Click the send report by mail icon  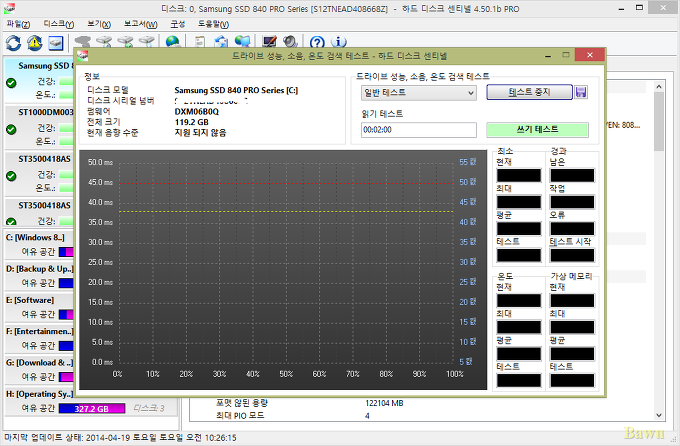tap(221, 42)
